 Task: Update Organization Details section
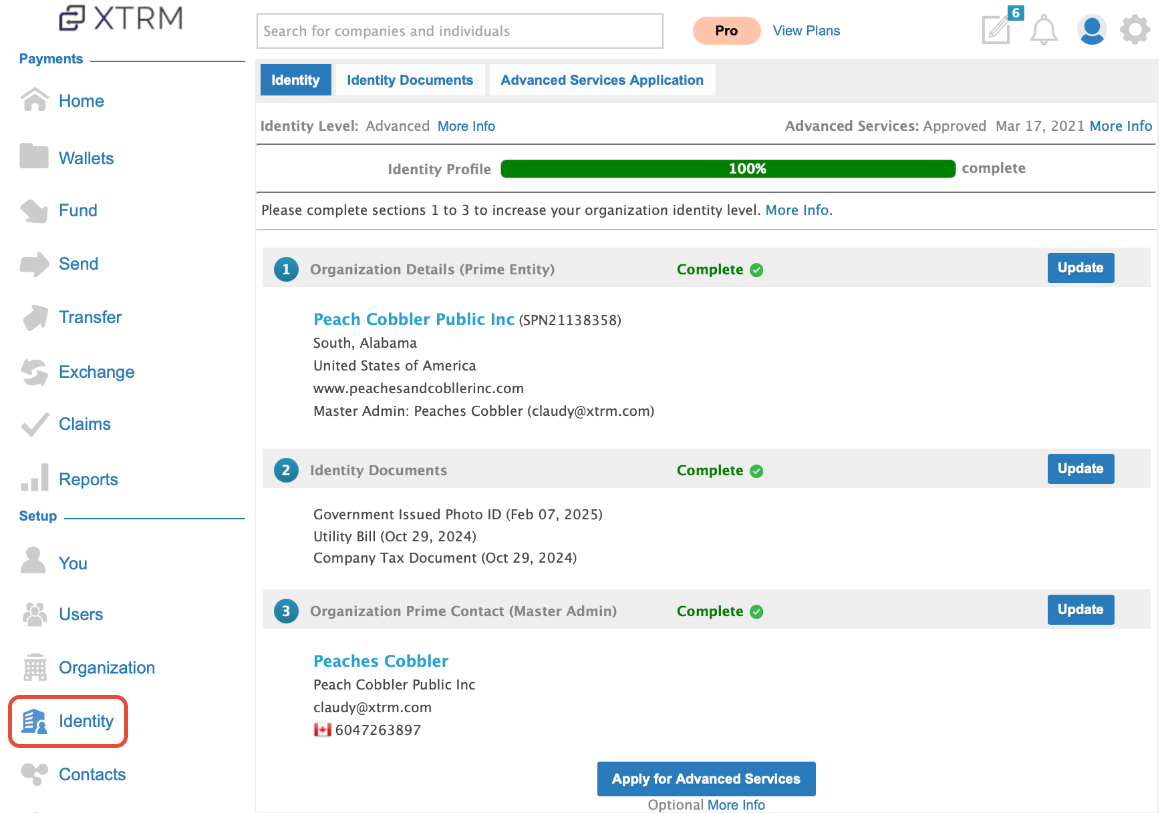(1080, 268)
